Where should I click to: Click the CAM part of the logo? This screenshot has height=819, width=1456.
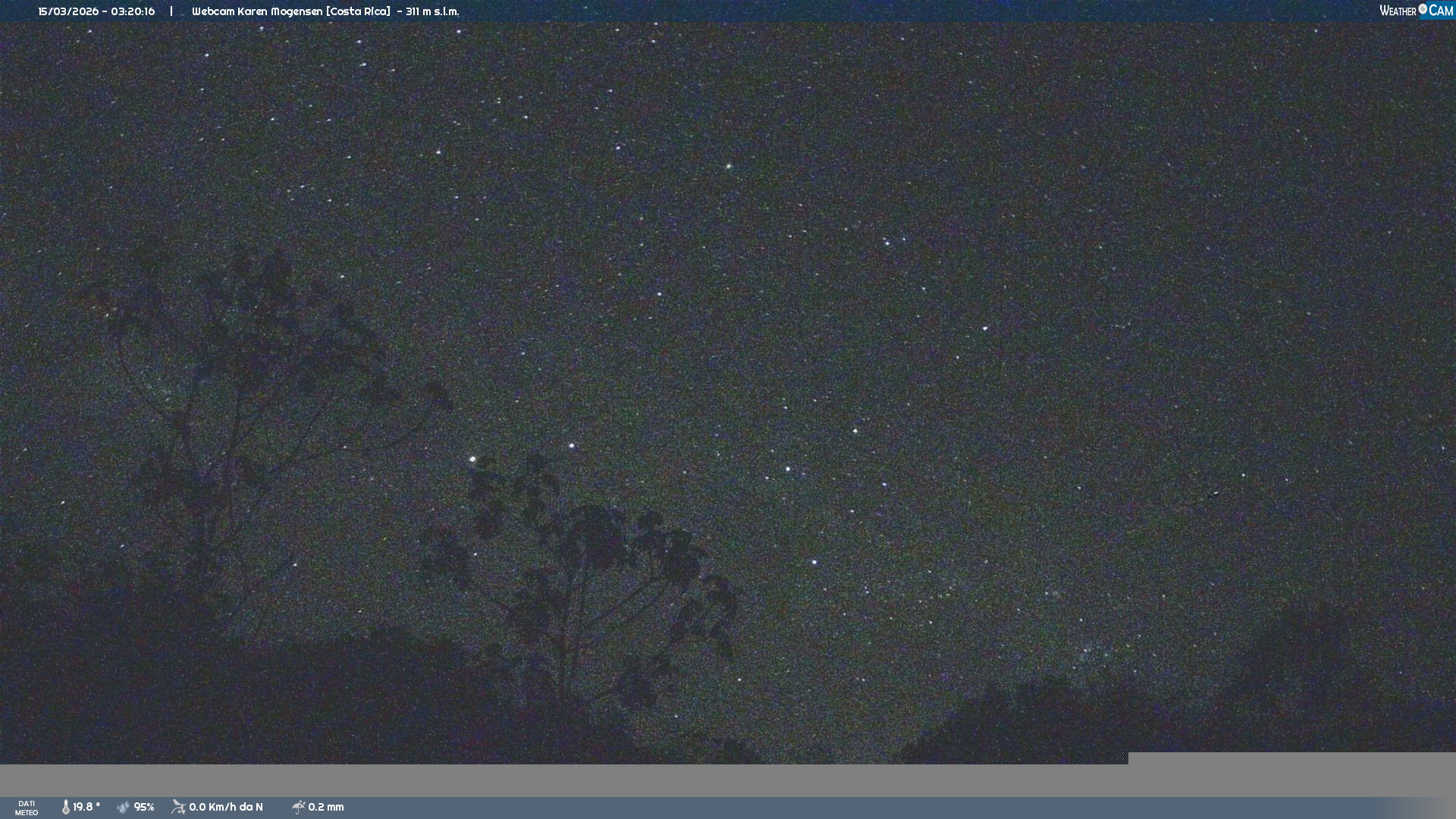(x=1440, y=11)
